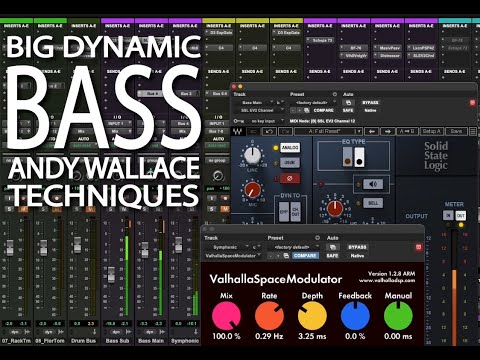Screen dimensions: 480x360
Task: Switch the meter to OUT
Action: point(460,216)
